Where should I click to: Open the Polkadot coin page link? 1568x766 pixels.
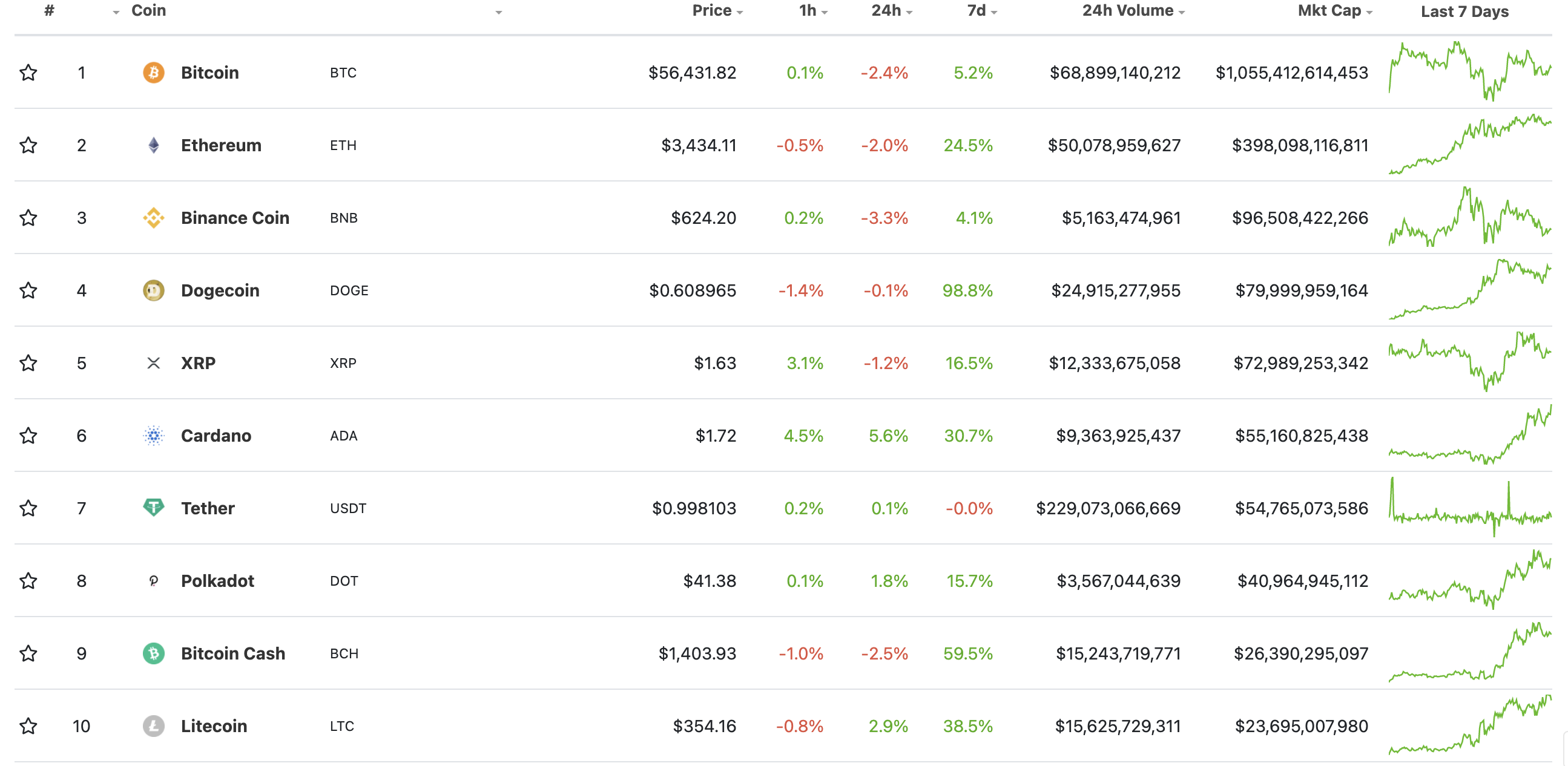tap(217, 580)
